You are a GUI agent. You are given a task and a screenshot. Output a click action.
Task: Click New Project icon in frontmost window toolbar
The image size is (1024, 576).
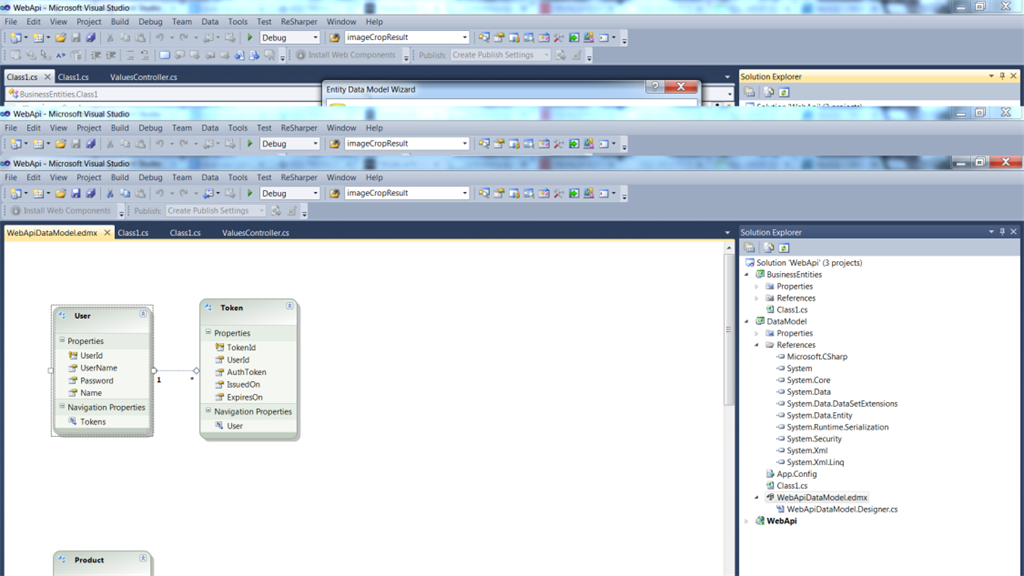point(16,193)
